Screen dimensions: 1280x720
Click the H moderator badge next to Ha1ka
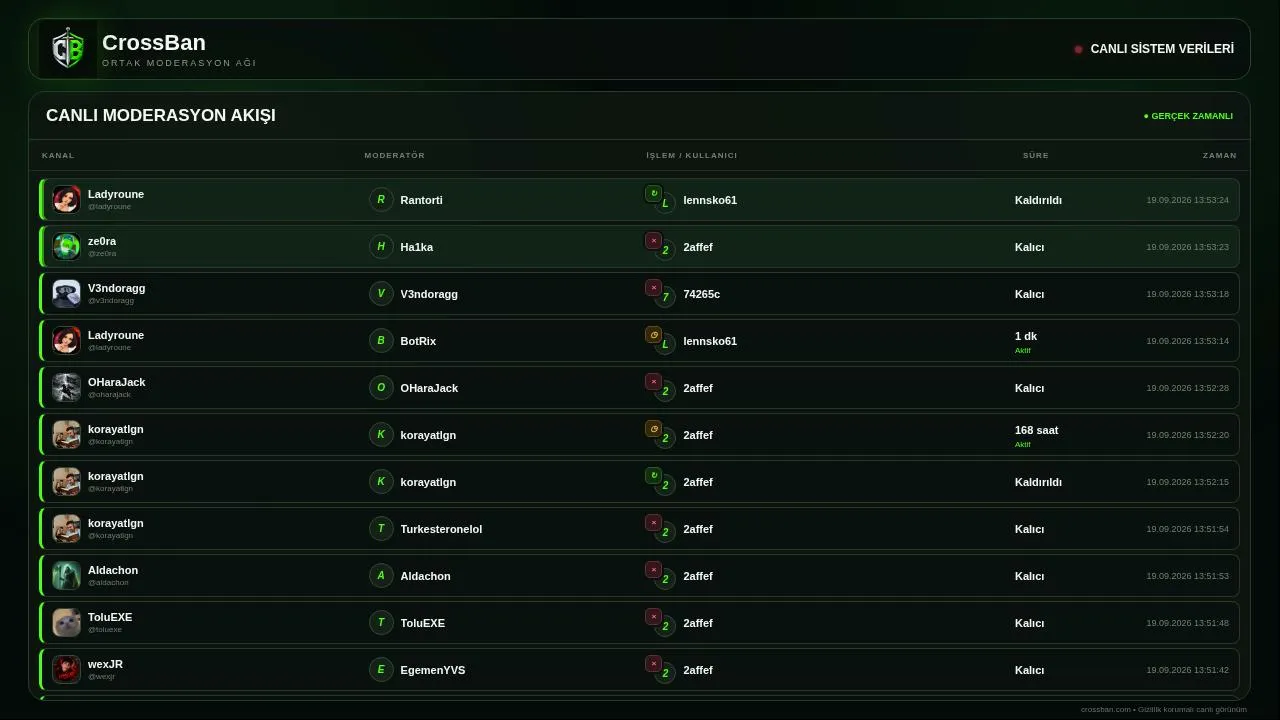coord(381,247)
